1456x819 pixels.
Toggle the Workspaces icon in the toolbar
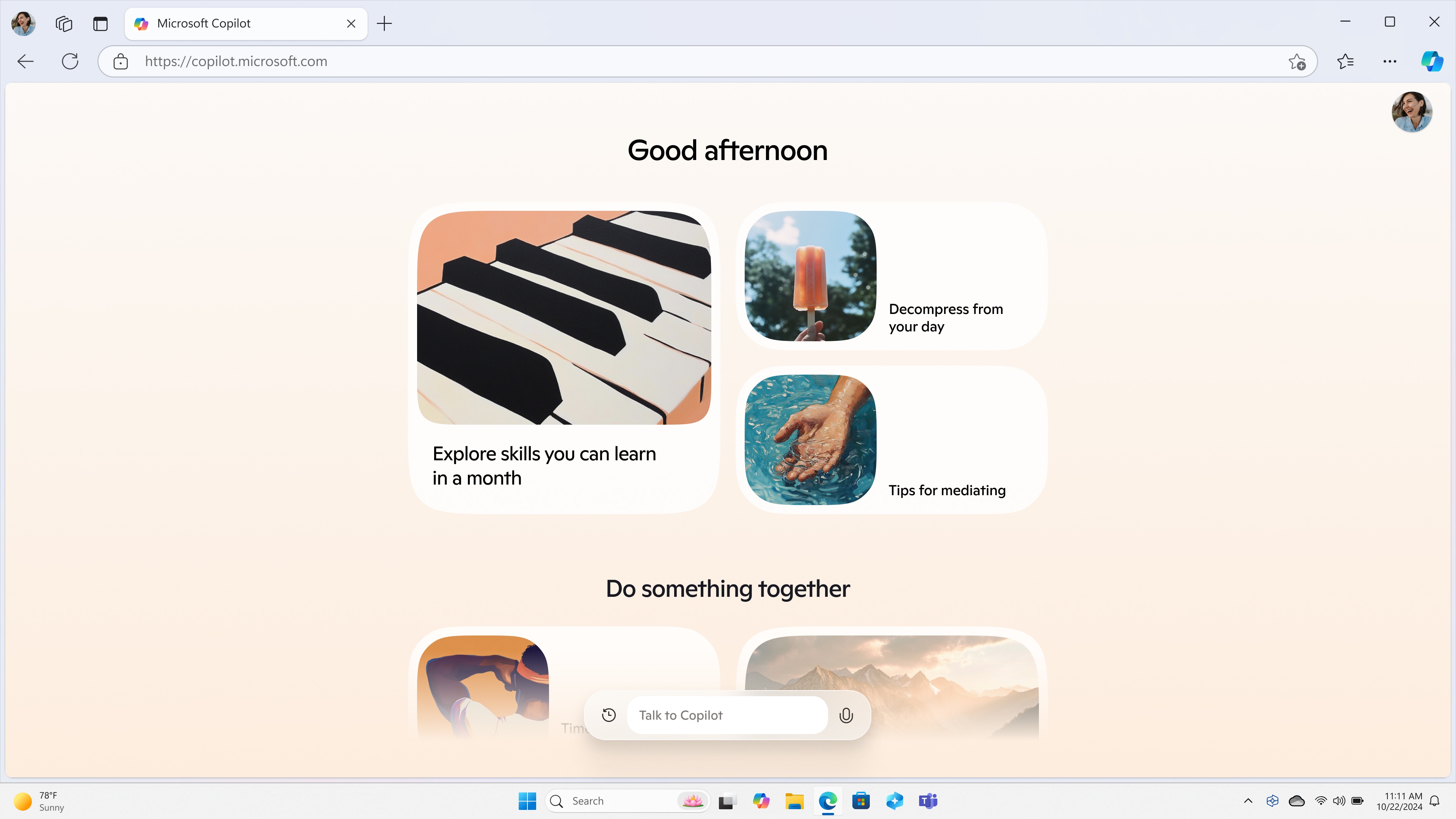tap(63, 23)
